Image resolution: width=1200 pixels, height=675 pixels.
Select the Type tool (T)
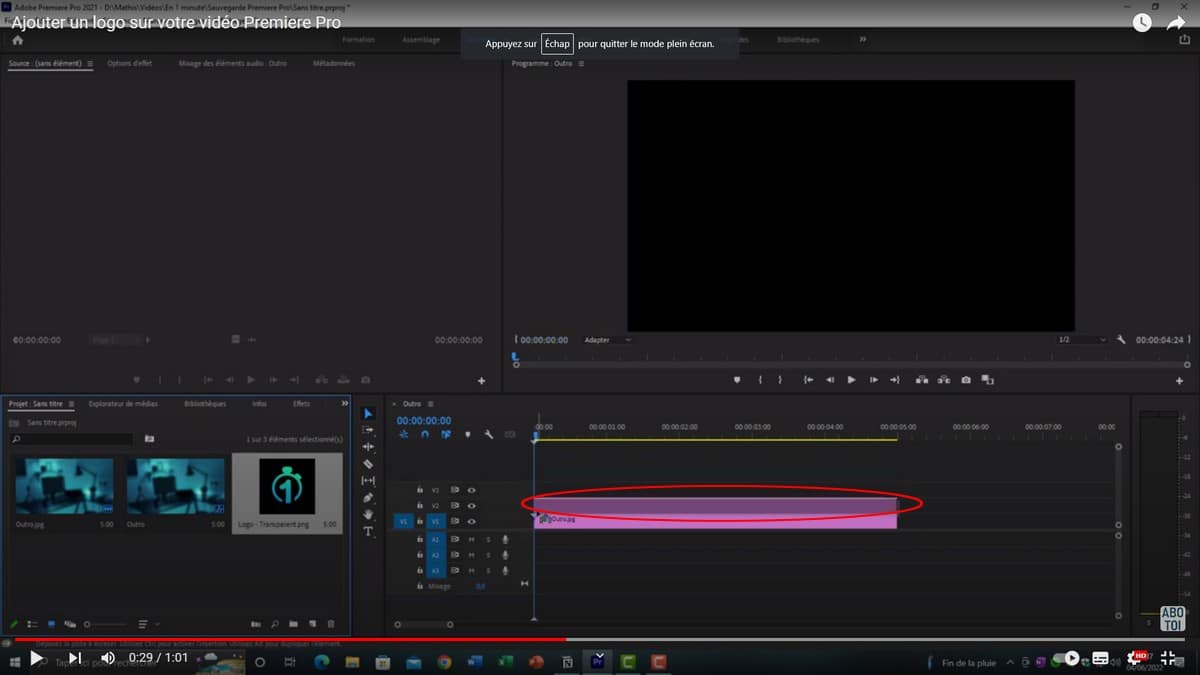tap(368, 532)
